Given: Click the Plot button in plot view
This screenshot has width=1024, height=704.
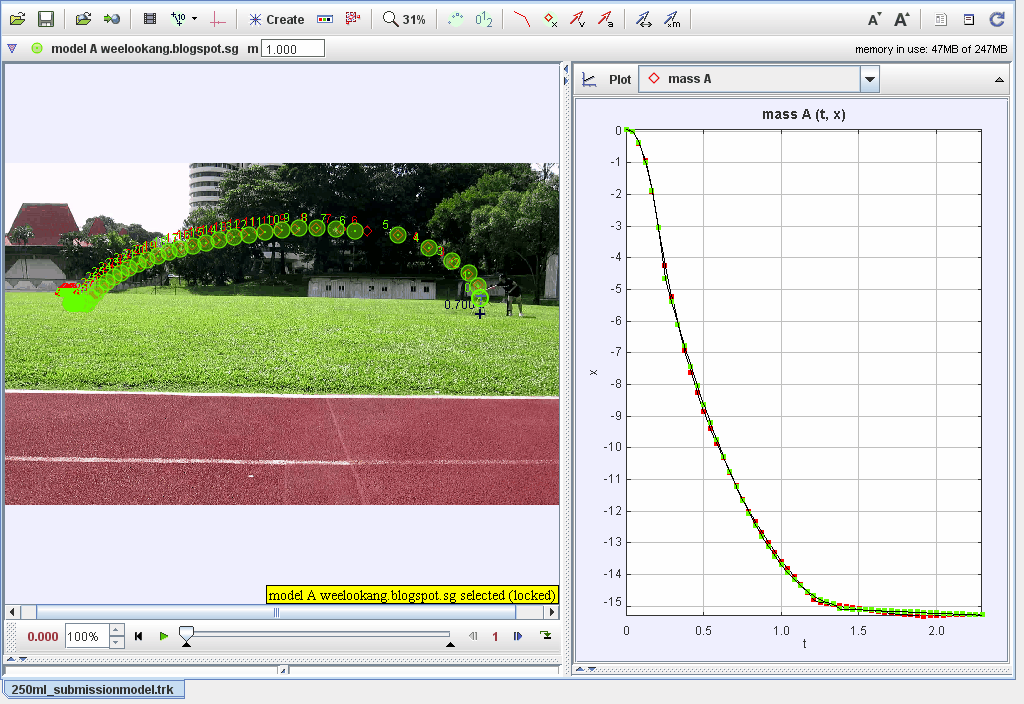Looking at the screenshot, I should coord(620,80).
